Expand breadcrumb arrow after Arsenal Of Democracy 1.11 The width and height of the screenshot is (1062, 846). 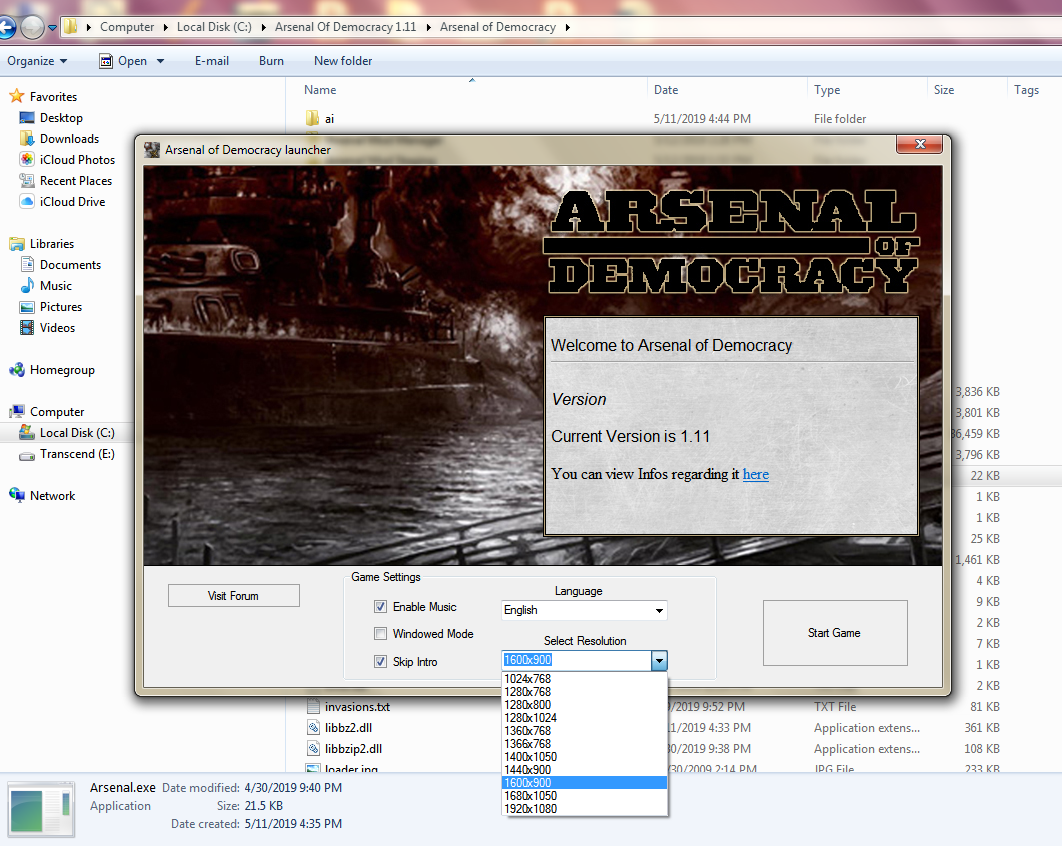428,27
